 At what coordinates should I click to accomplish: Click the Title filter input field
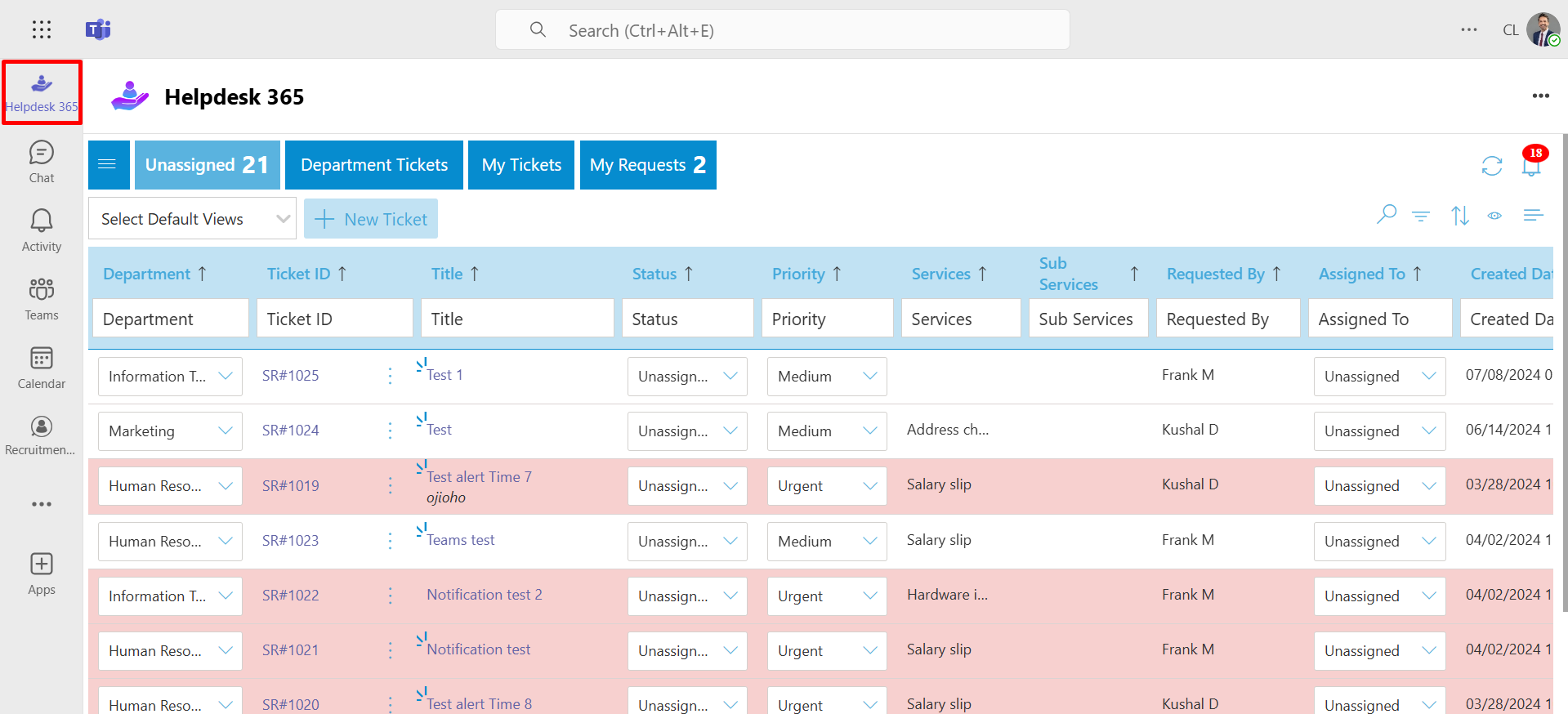(x=517, y=319)
